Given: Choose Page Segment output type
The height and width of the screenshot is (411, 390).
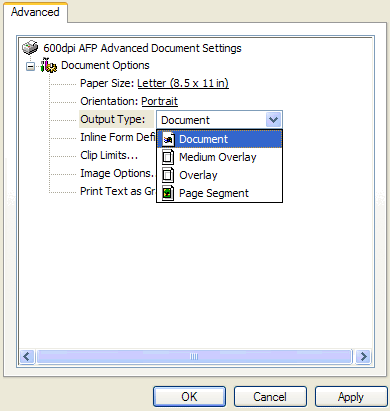Looking at the screenshot, I should pos(219,193).
